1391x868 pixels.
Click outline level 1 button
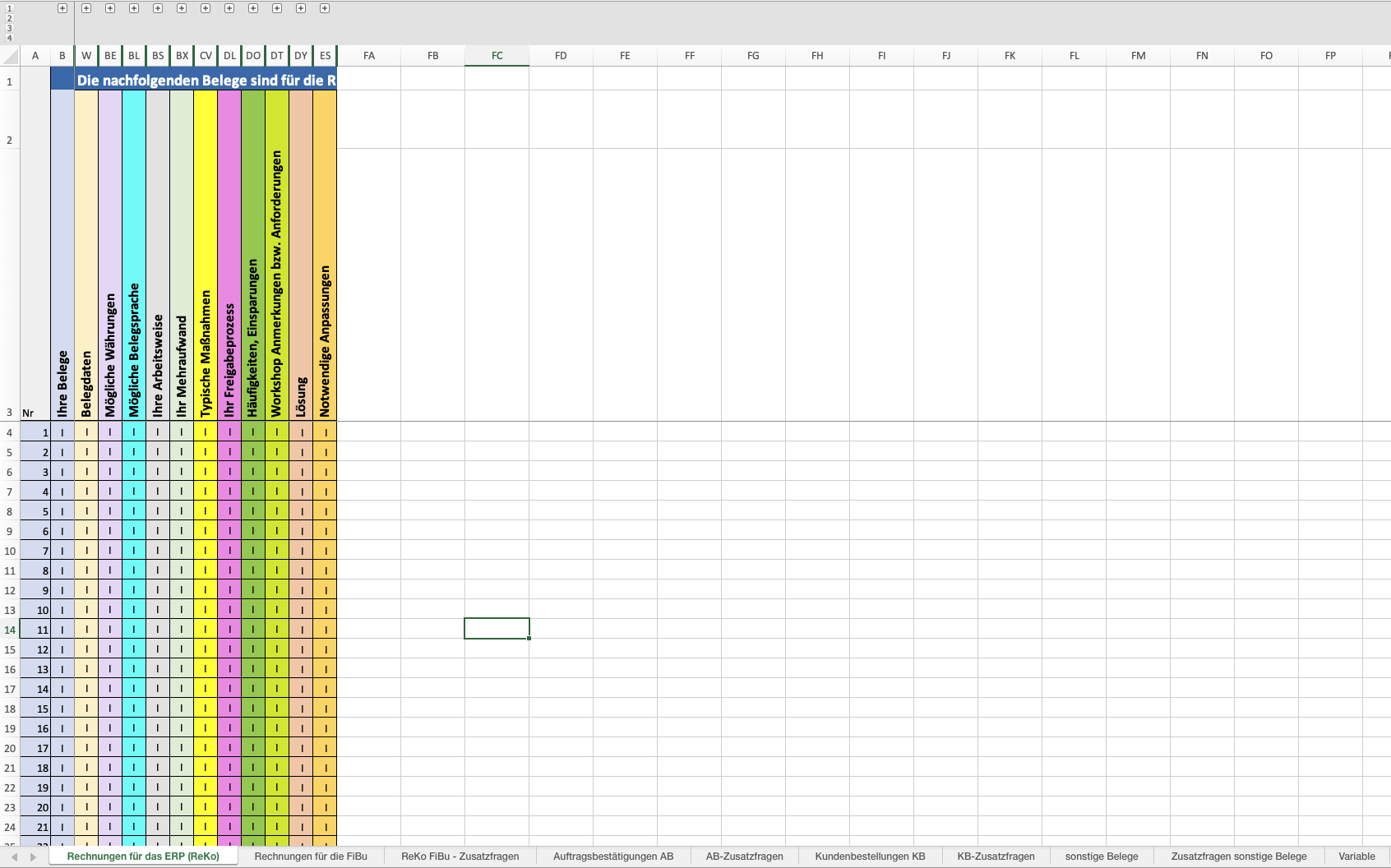point(10,8)
